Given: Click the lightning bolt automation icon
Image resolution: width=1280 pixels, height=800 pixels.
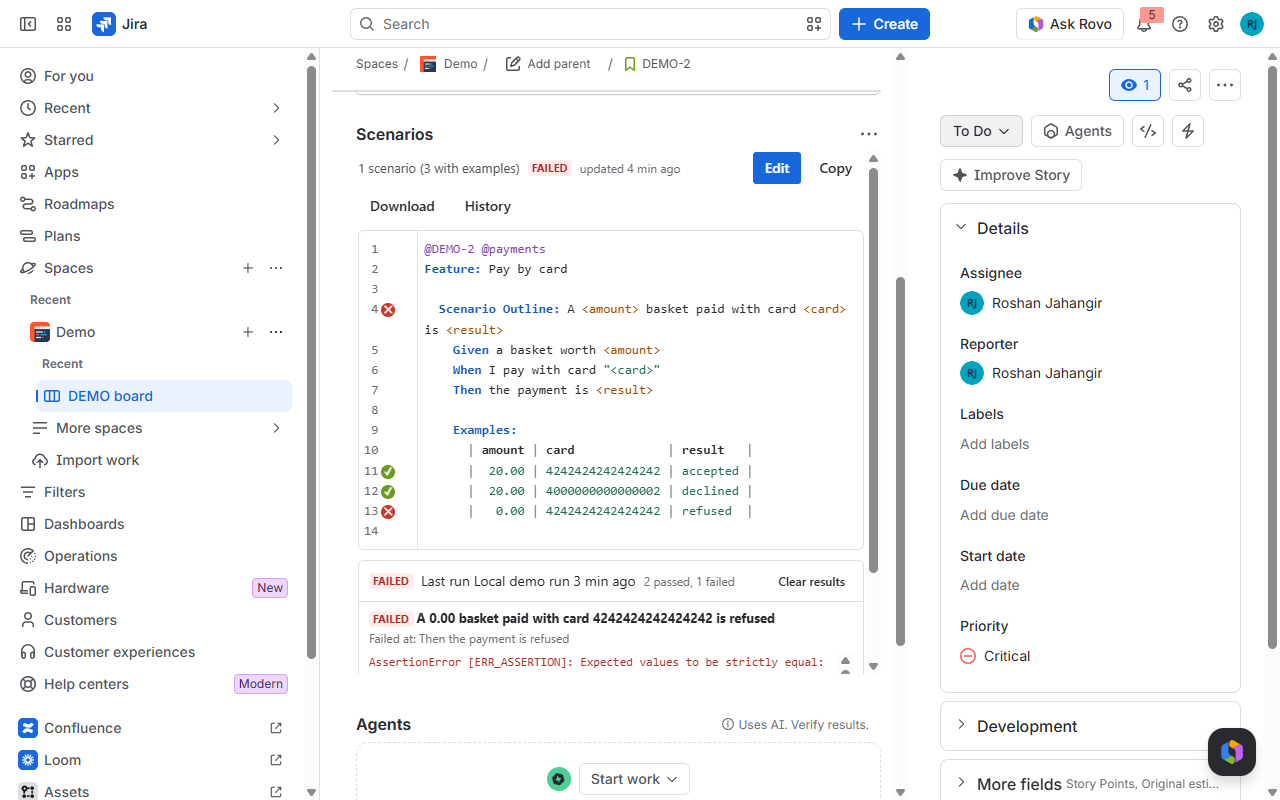Looking at the screenshot, I should point(1188,131).
